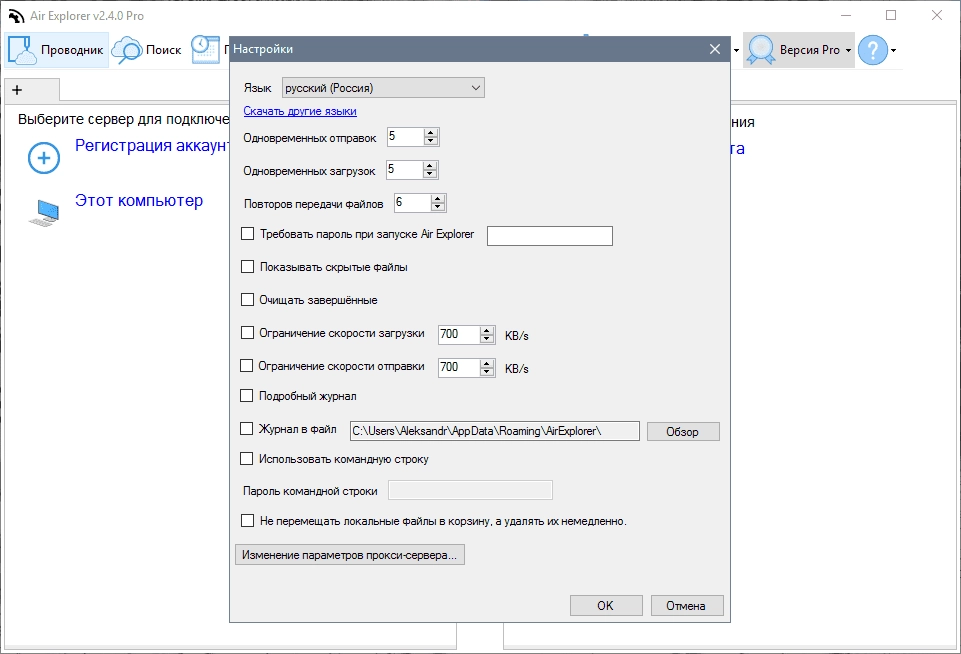Click the download speed limit 700 field
The width and height of the screenshot is (961, 654).
point(459,335)
